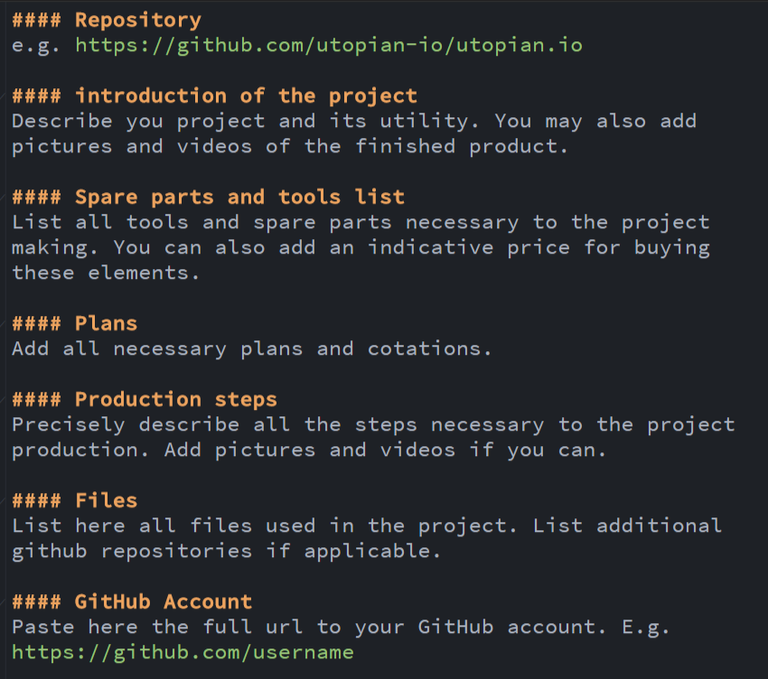This screenshot has height=679, width=768.
Task: Click the Plans heading
Action: (x=105, y=323)
